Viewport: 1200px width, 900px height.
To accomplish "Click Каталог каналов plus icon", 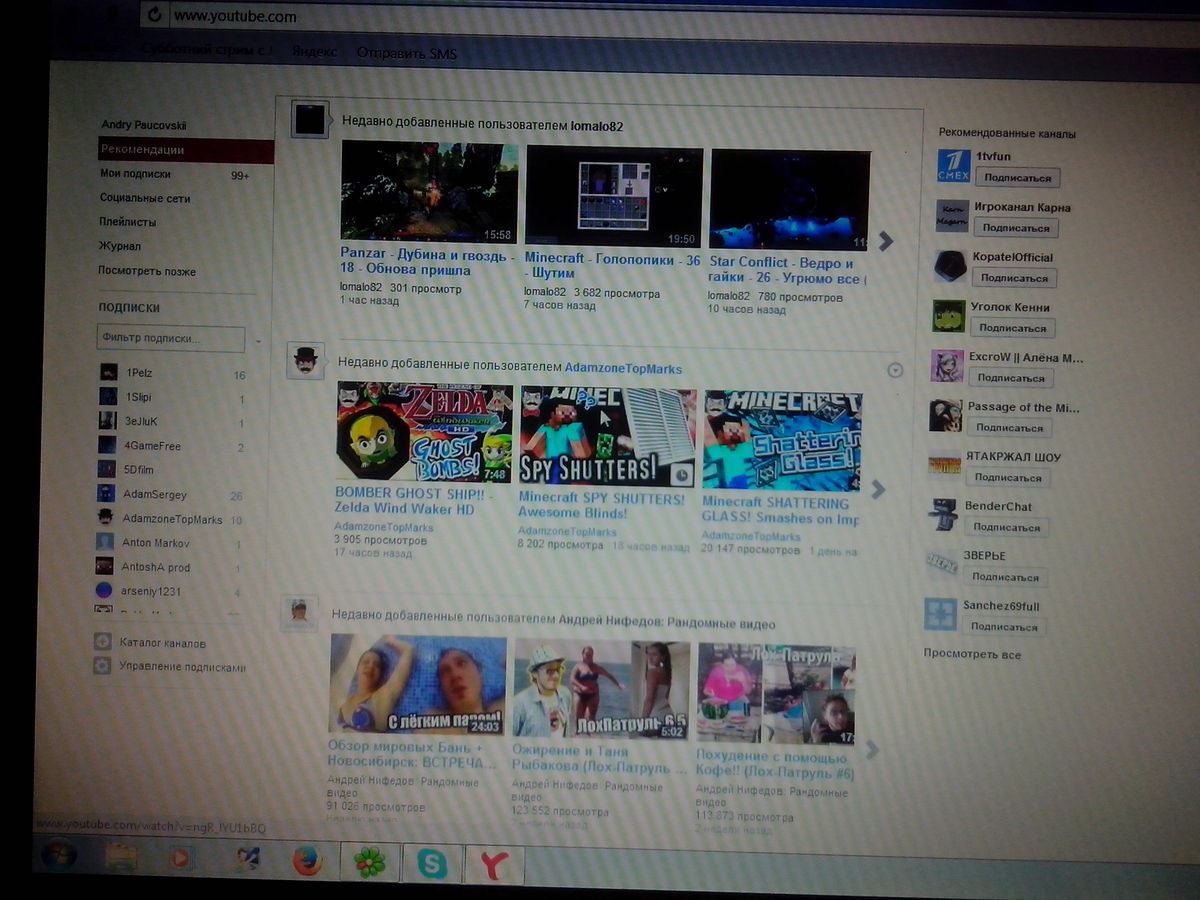I will [x=102, y=642].
